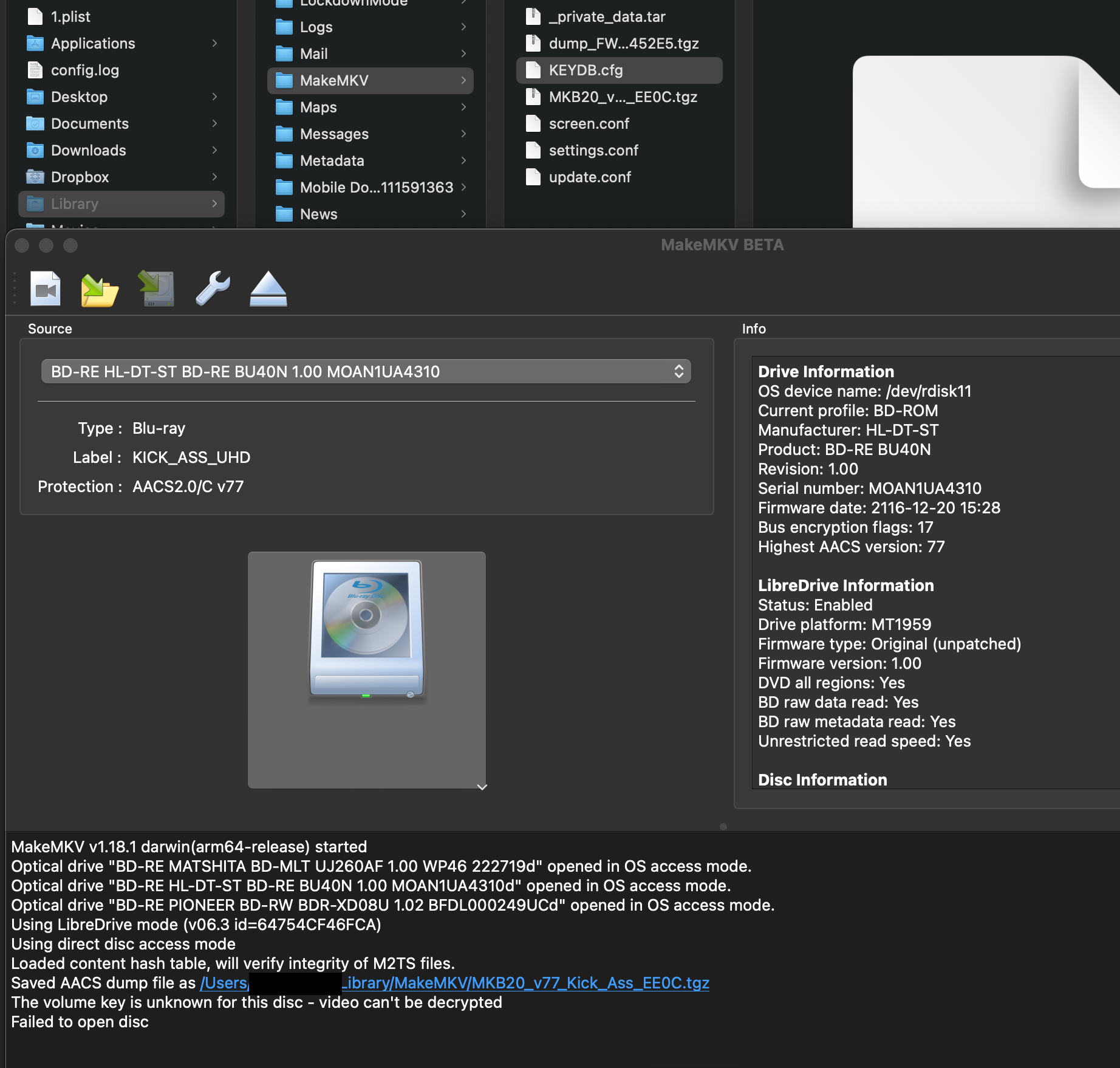Select the update.conf file
The height and width of the screenshot is (1068, 1120).
(x=589, y=177)
